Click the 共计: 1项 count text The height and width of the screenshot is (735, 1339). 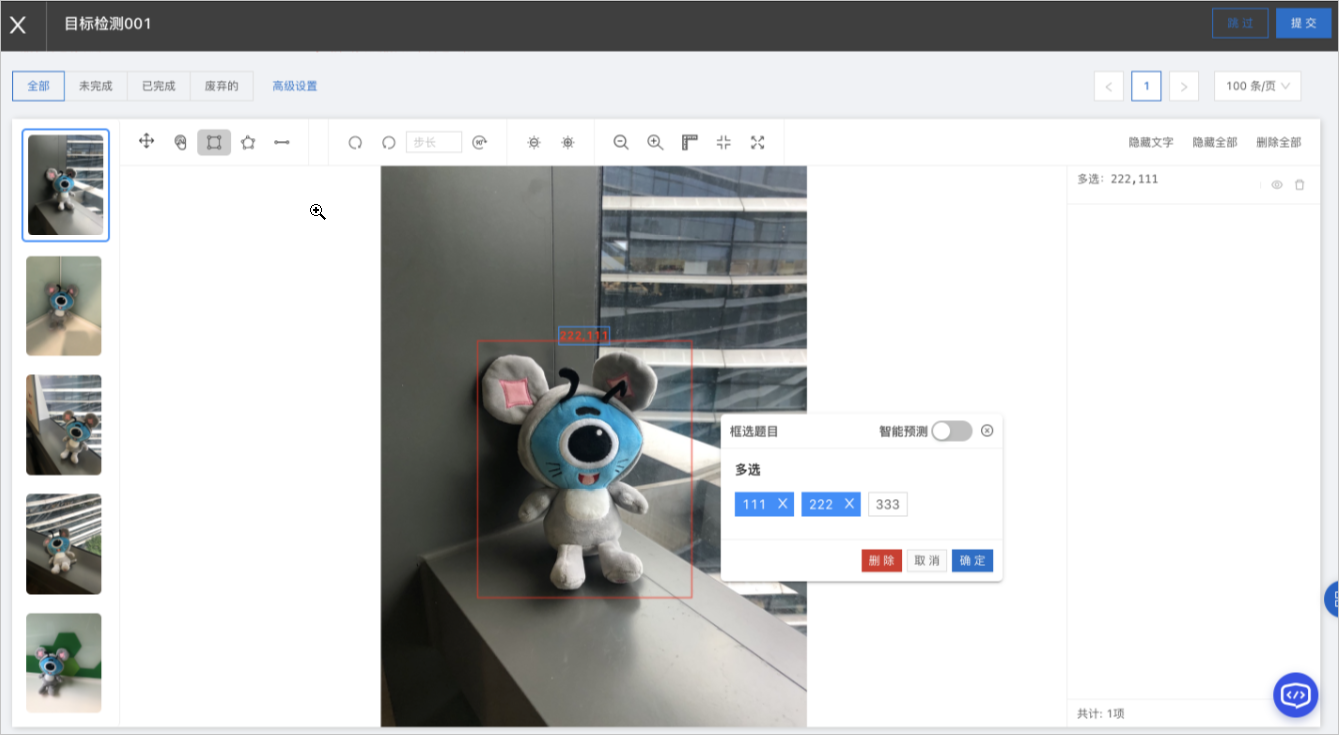click(1100, 714)
